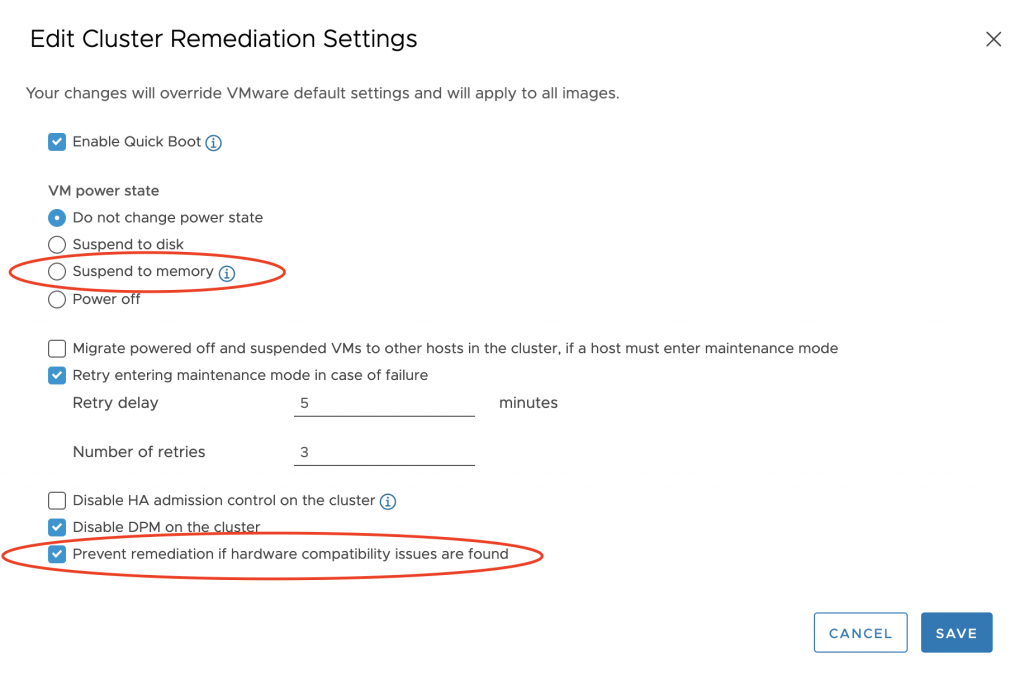Click the Suspend to memory info icon
This screenshot has height=675, width=1024.
click(227, 272)
